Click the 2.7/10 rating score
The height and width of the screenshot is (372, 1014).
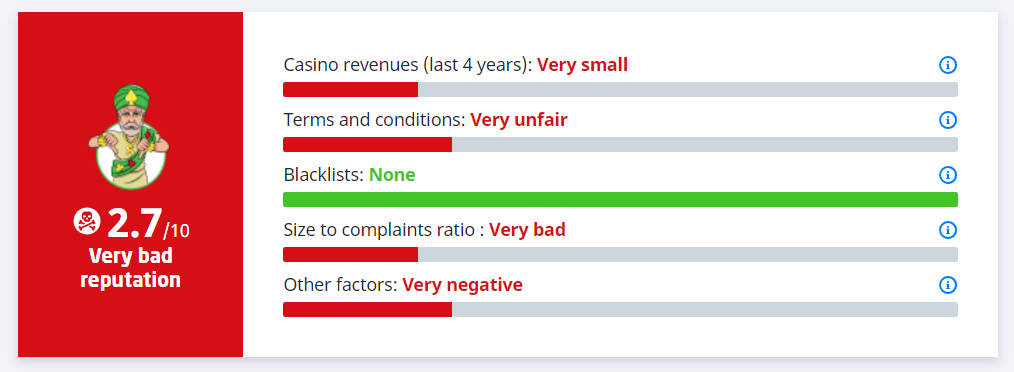click(148, 224)
